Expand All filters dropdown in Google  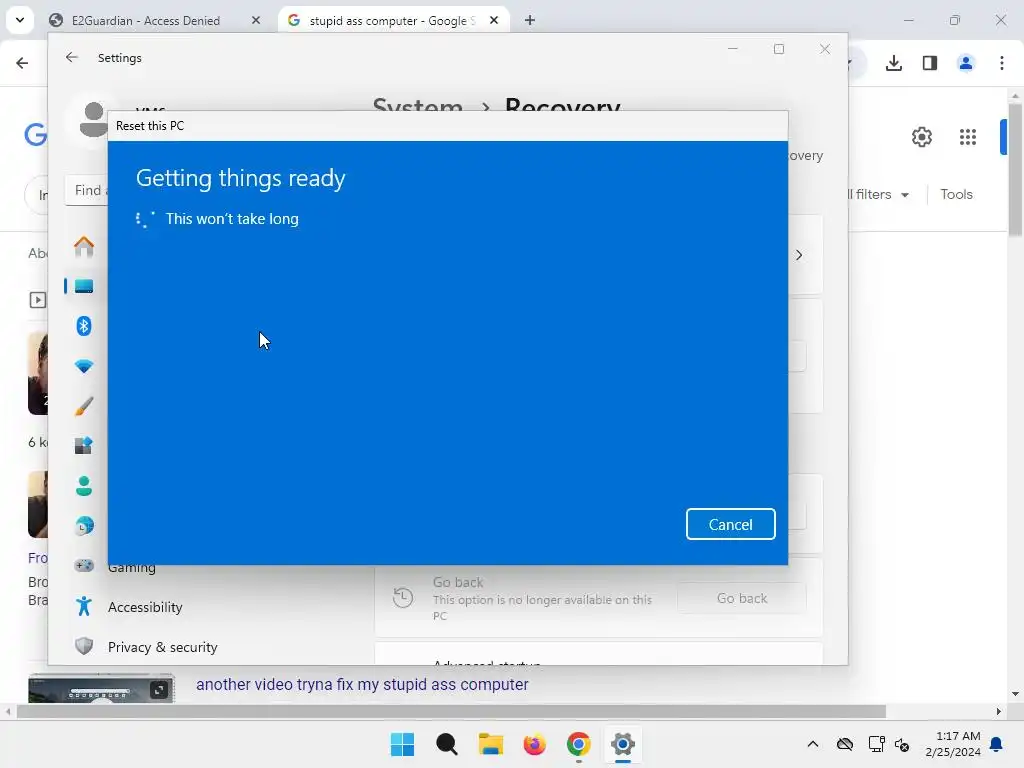pos(878,194)
